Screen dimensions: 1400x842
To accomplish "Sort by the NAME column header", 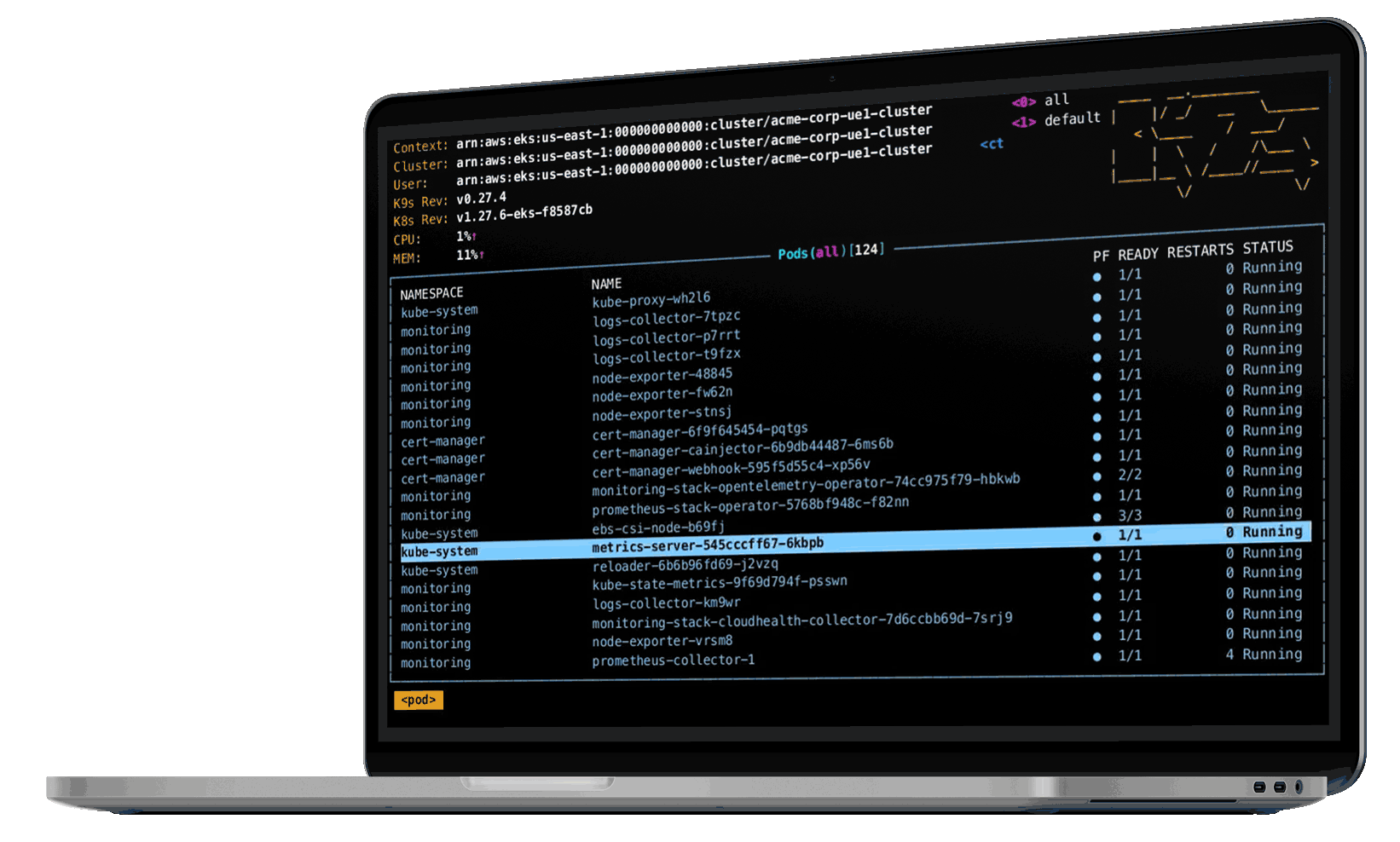I will click(606, 284).
